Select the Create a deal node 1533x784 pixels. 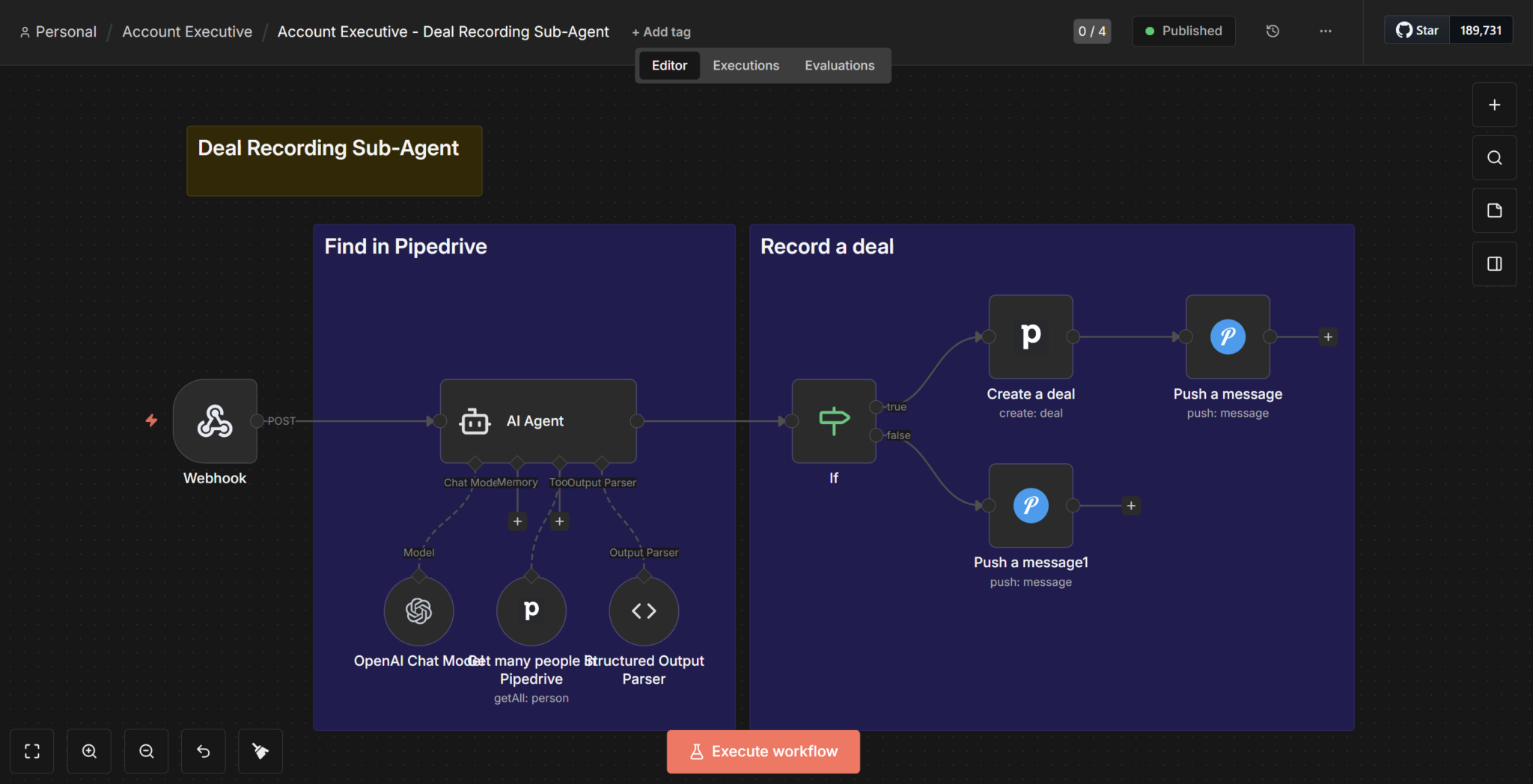tap(1031, 337)
